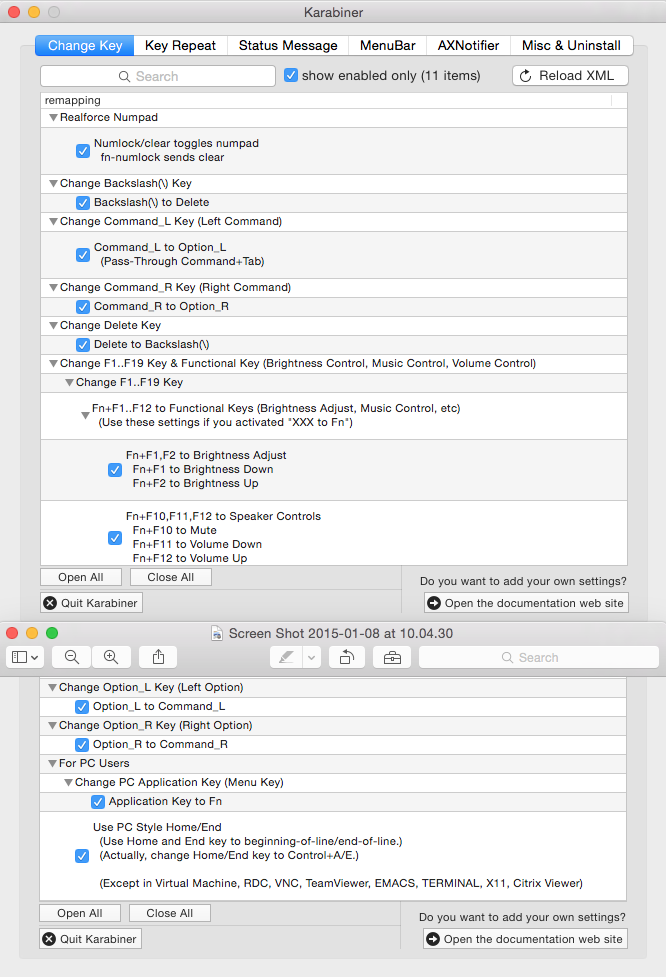Select the Change Key tab
666x977 pixels.
click(x=85, y=45)
